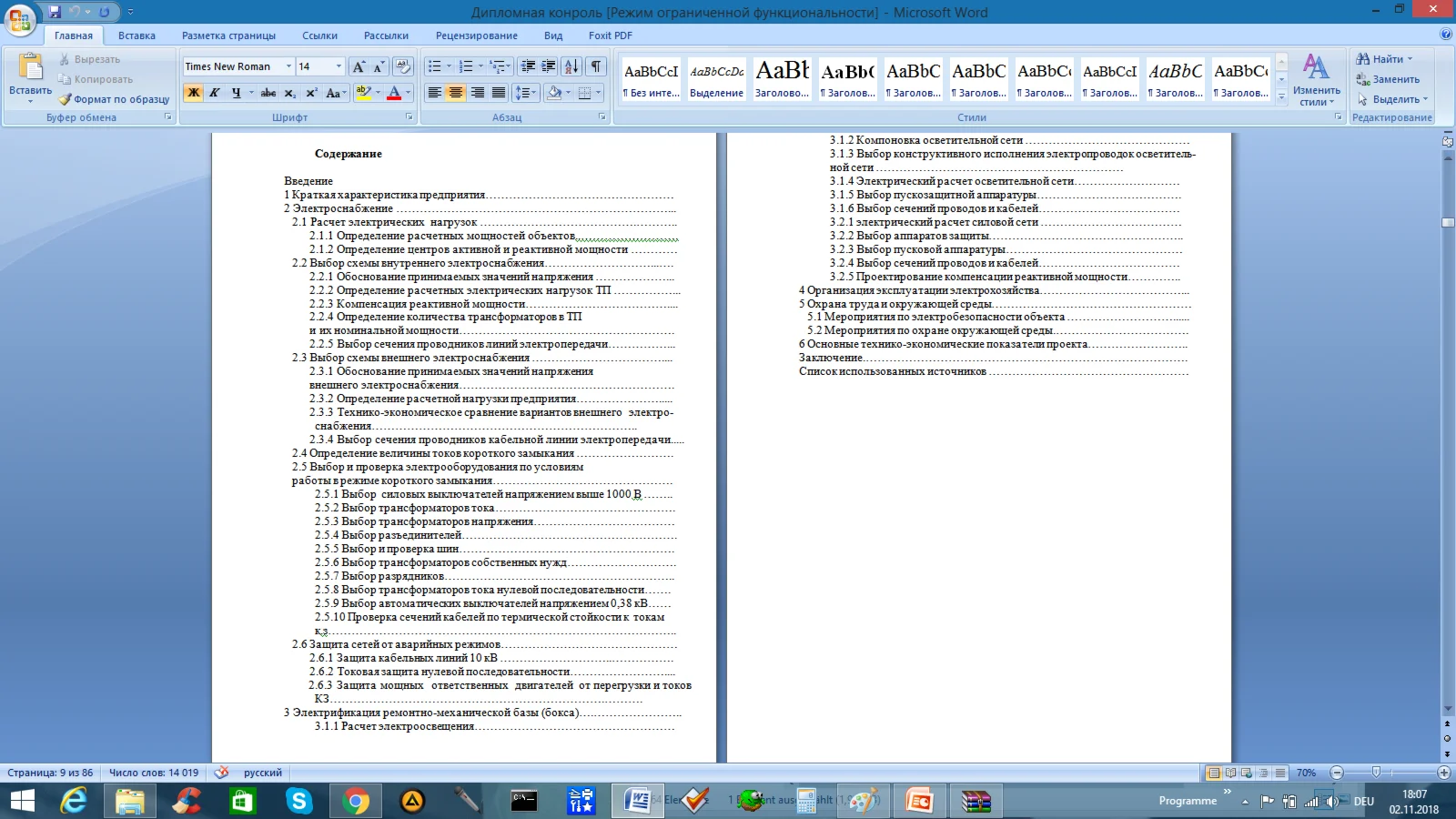The height and width of the screenshot is (819, 1456).
Task: Toggle justify alignment
Action: point(498,93)
